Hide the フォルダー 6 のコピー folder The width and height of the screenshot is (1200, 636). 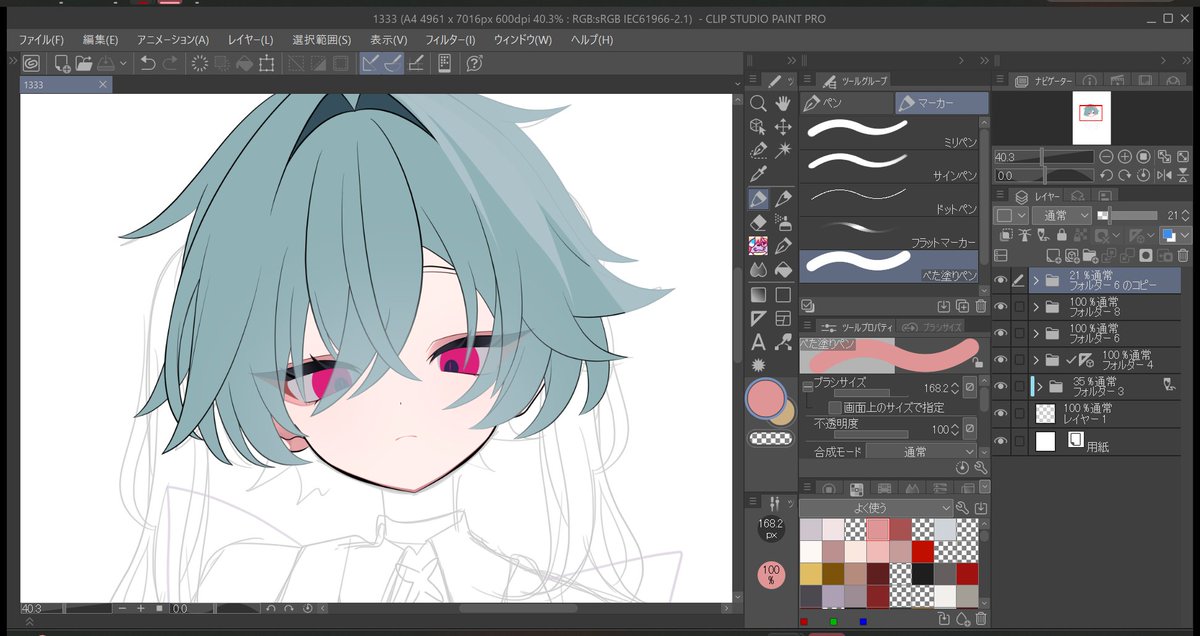[x=1001, y=281]
